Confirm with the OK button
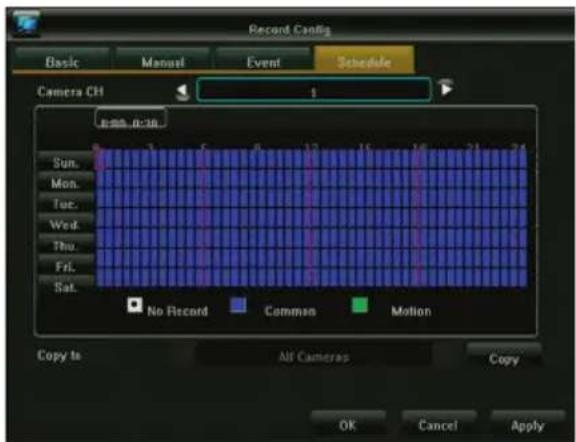The height and width of the screenshot is (442, 576). pos(348,424)
